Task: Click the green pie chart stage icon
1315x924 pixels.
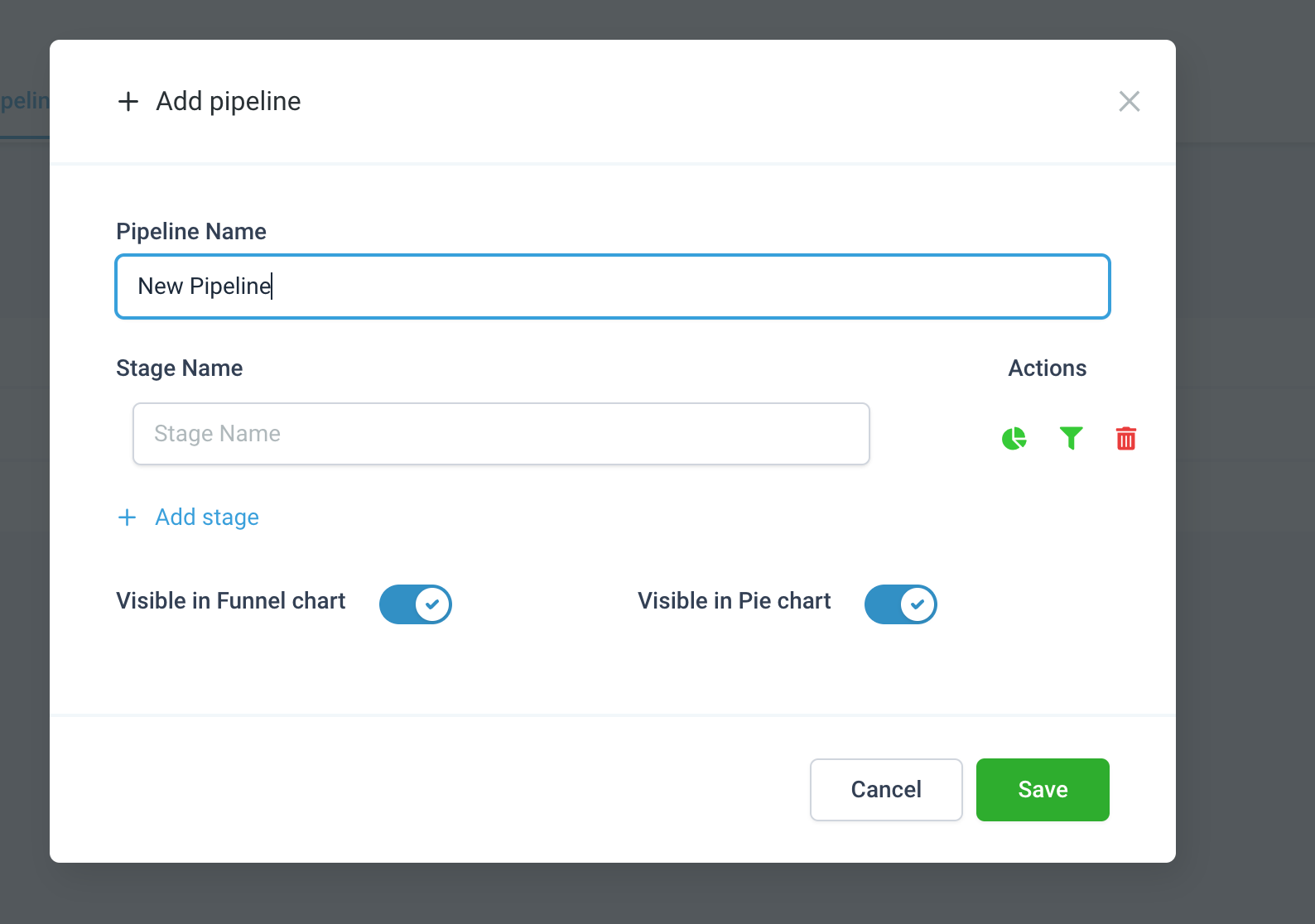Action: 1014,438
